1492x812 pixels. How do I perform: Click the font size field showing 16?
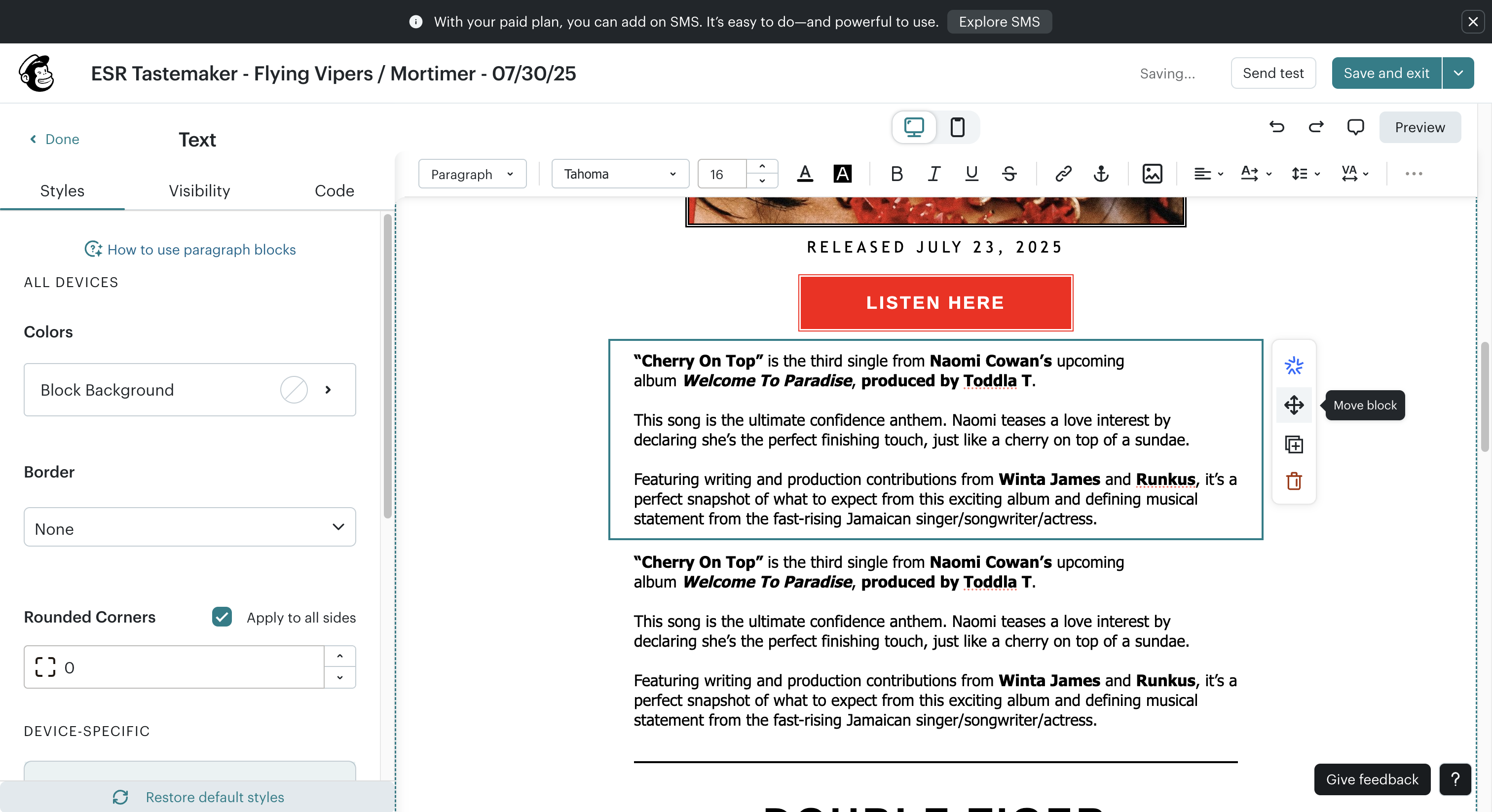pyautogui.click(x=722, y=174)
